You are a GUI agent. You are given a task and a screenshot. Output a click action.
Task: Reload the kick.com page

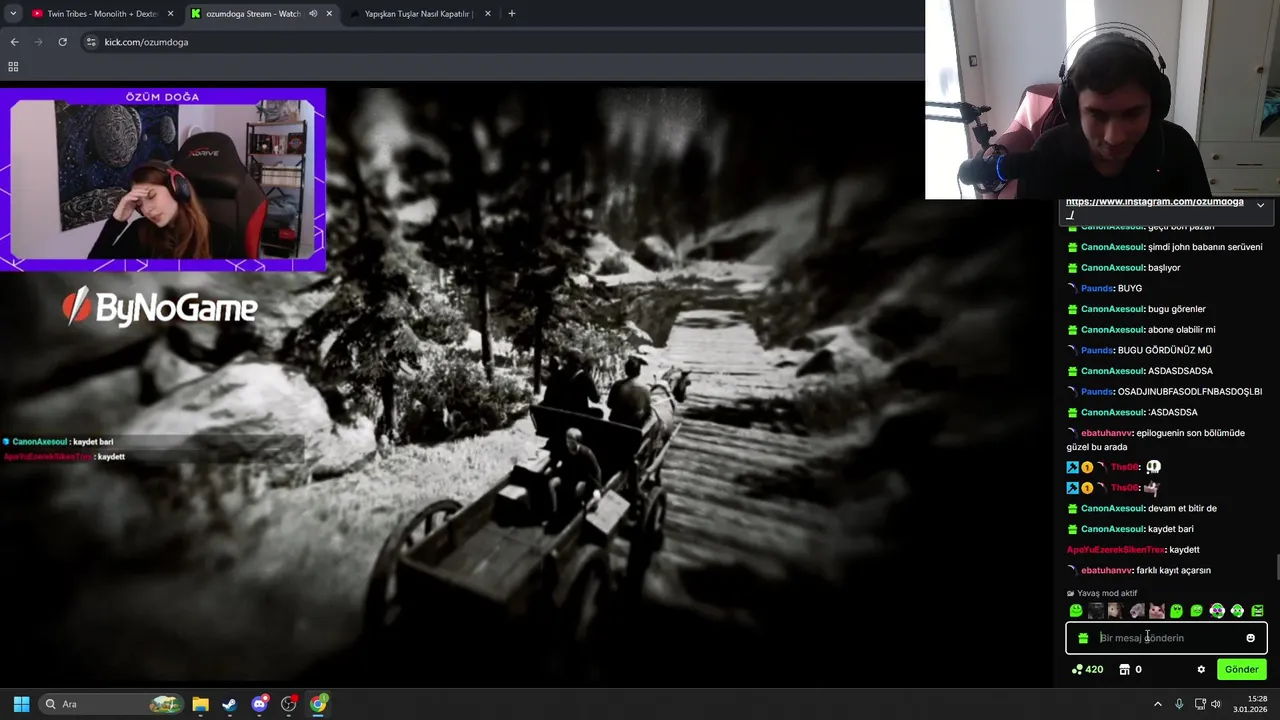62,42
